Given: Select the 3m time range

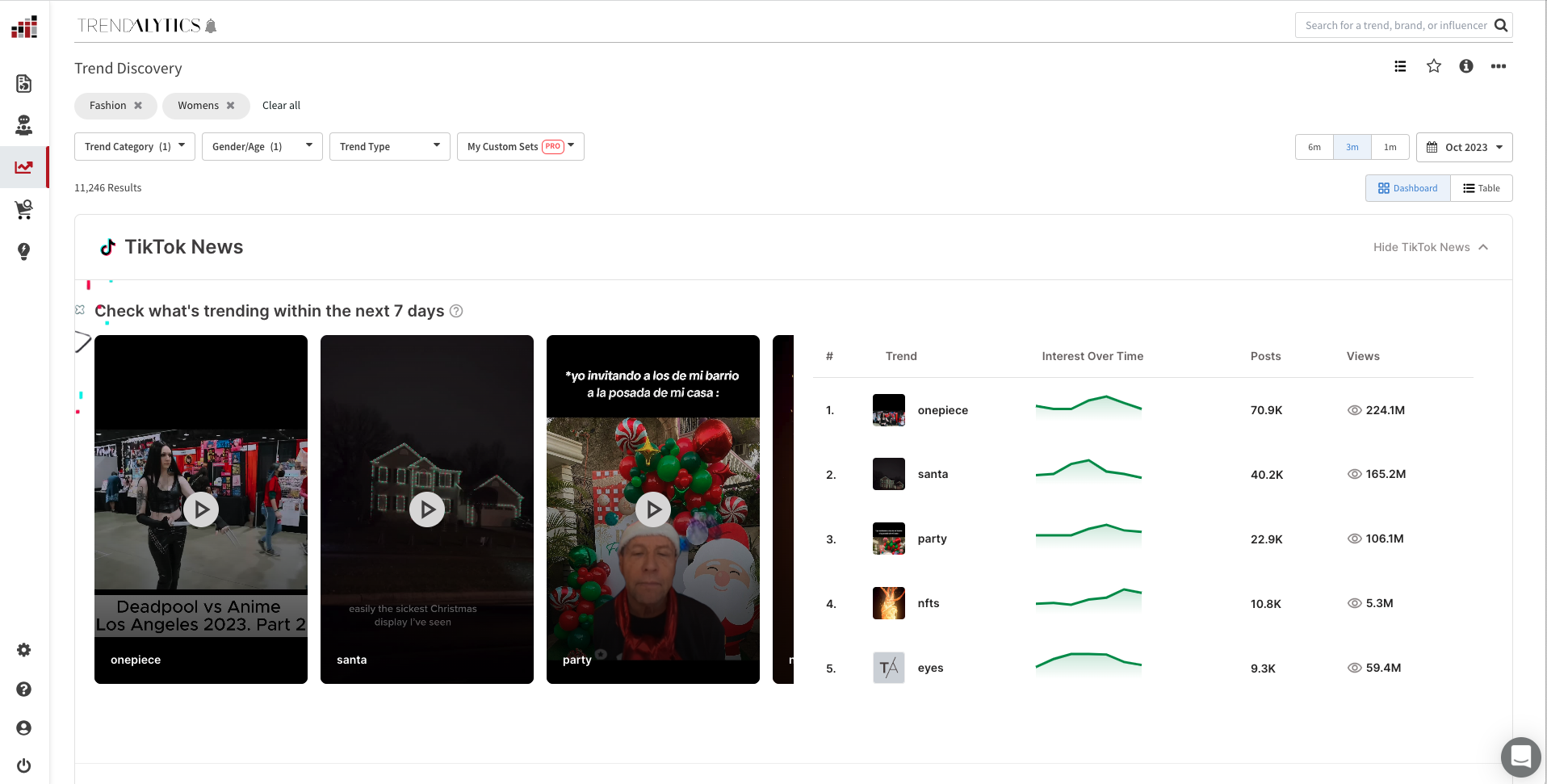Looking at the screenshot, I should pyautogui.click(x=1352, y=147).
